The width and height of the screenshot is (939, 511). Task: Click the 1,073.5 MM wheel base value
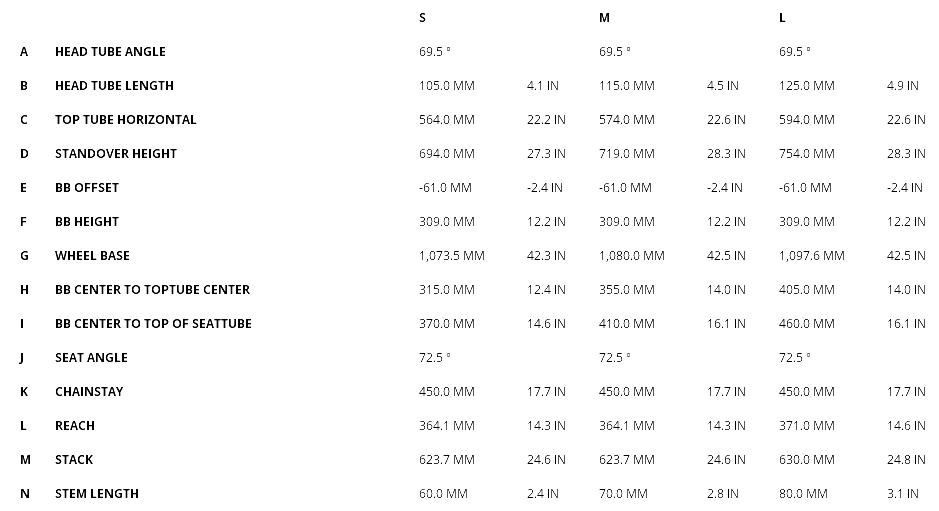coord(452,255)
